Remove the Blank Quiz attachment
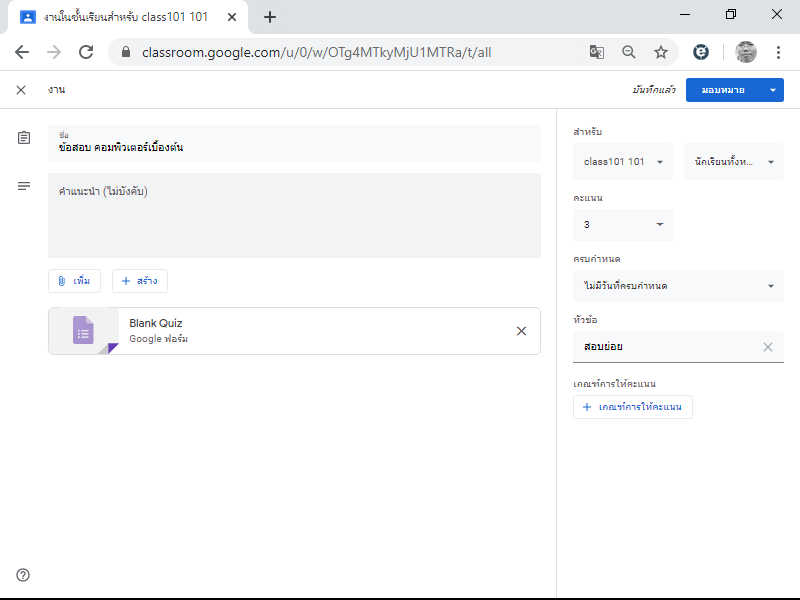800x600 pixels. click(521, 331)
